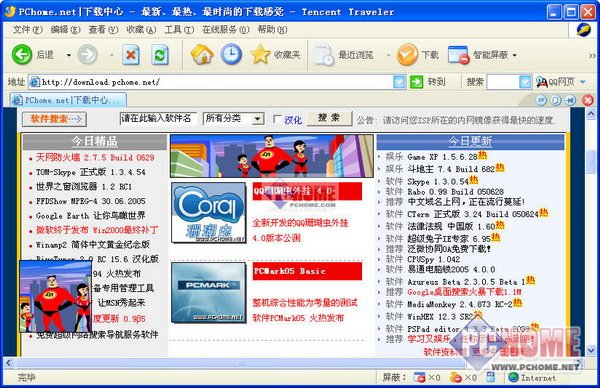The height and width of the screenshot is (388, 600).
Task: Enable the 汉化 checkbox
Action: pyautogui.click(x=278, y=119)
